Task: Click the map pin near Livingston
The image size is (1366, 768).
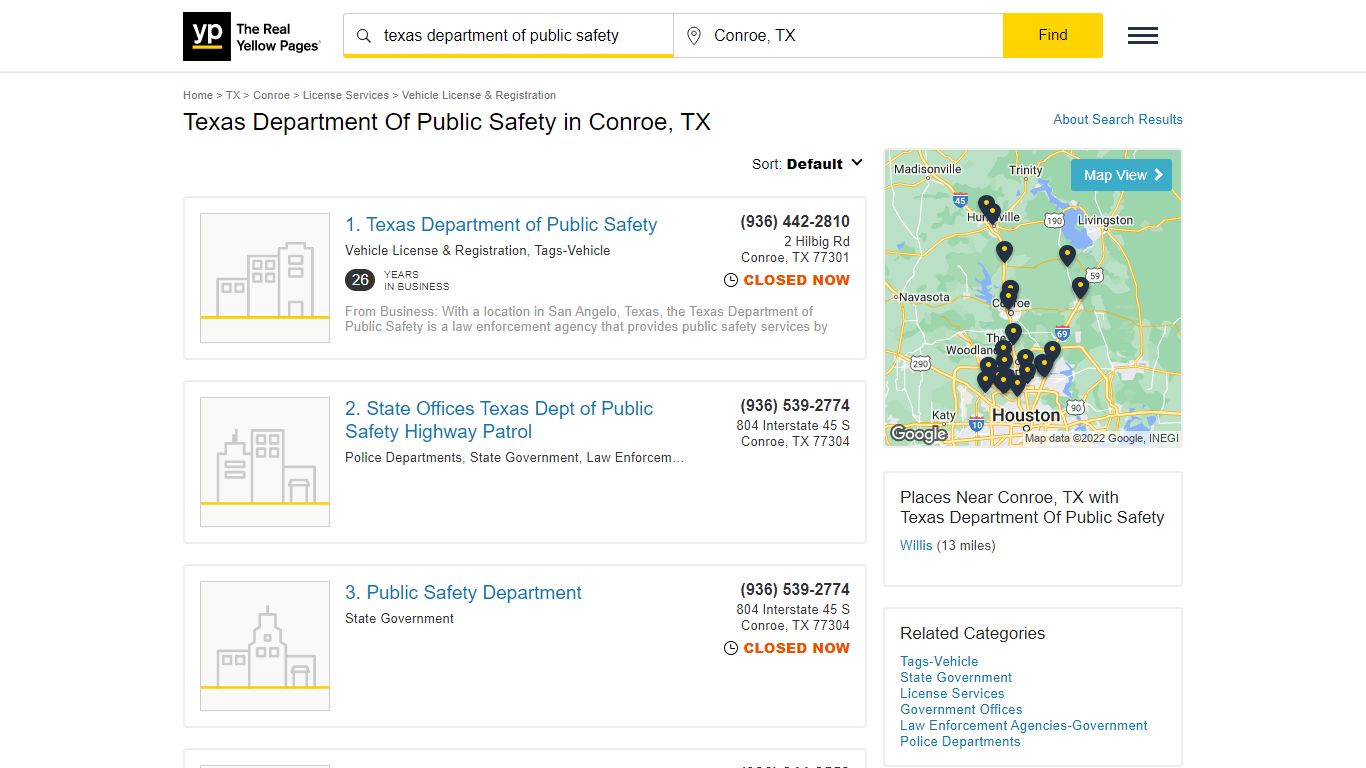Action: pyautogui.click(x=1067, y=255)
